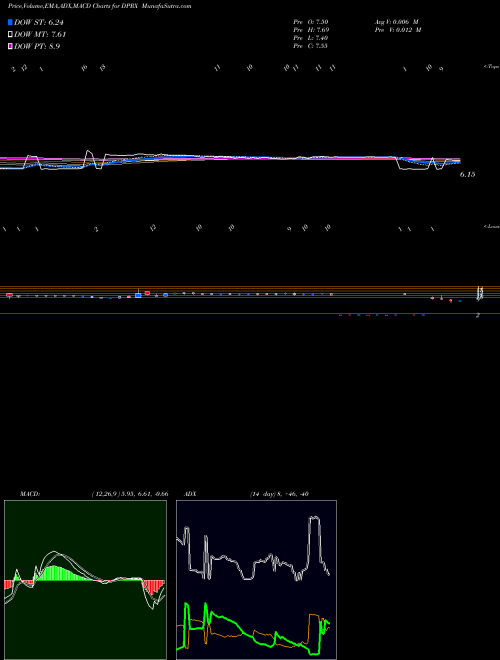Select the 'DOW PT: 8.9' legend text

37,47
